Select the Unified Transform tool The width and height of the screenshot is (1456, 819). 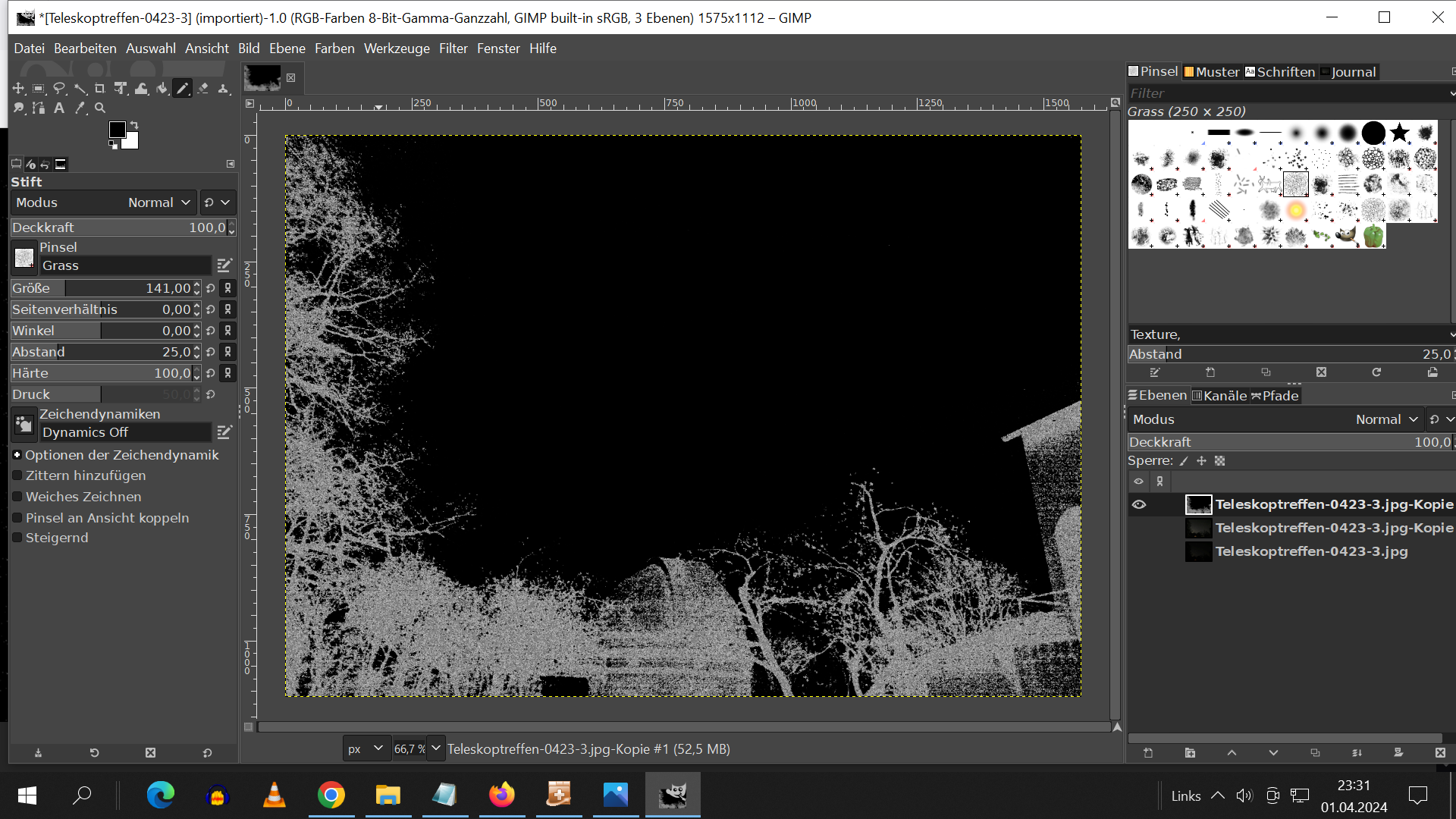click(121, 89)
